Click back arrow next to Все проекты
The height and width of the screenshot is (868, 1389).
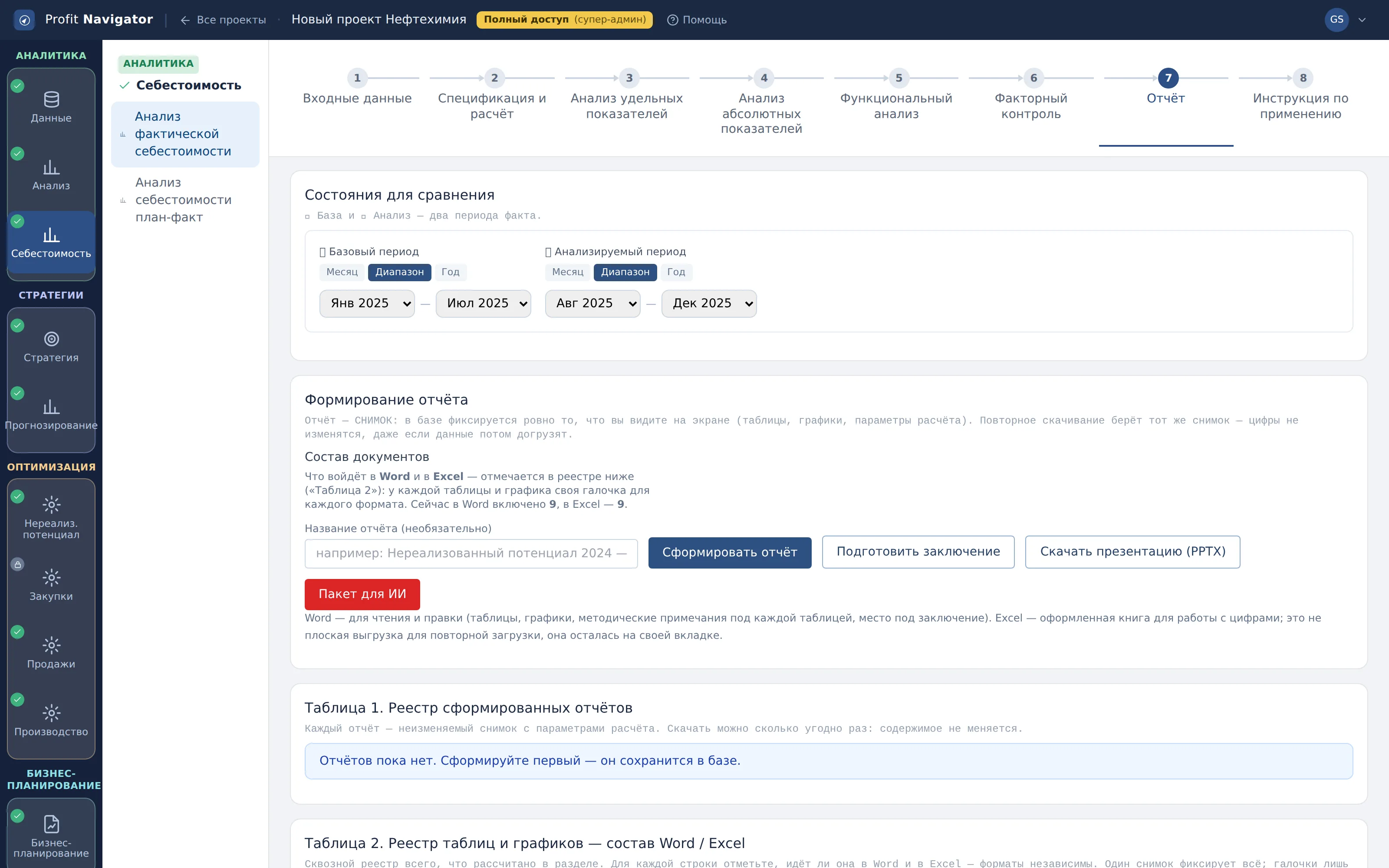(185, 20)
